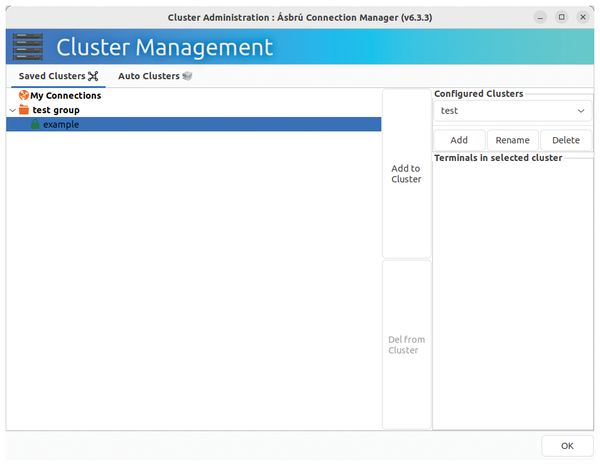Close the Cluster Administration window
The height and width of the screenshot is (466, 600).
(x=583, y=17)
